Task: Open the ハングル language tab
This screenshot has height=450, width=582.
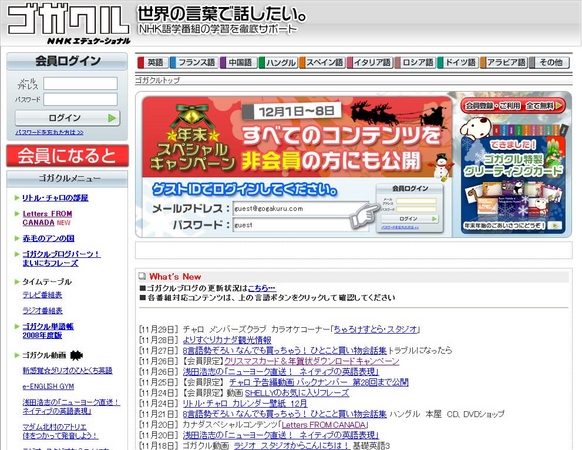Action: pyautogui.click(x=278, y=62)
